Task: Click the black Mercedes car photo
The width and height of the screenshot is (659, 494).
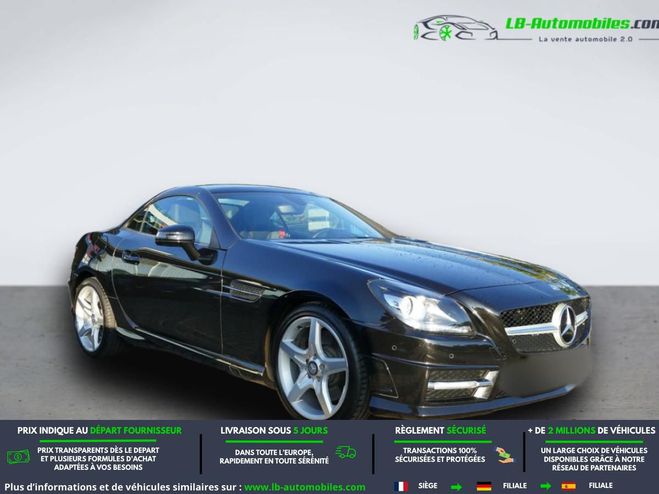Action: pyautogui.click(x=330, y=301)
